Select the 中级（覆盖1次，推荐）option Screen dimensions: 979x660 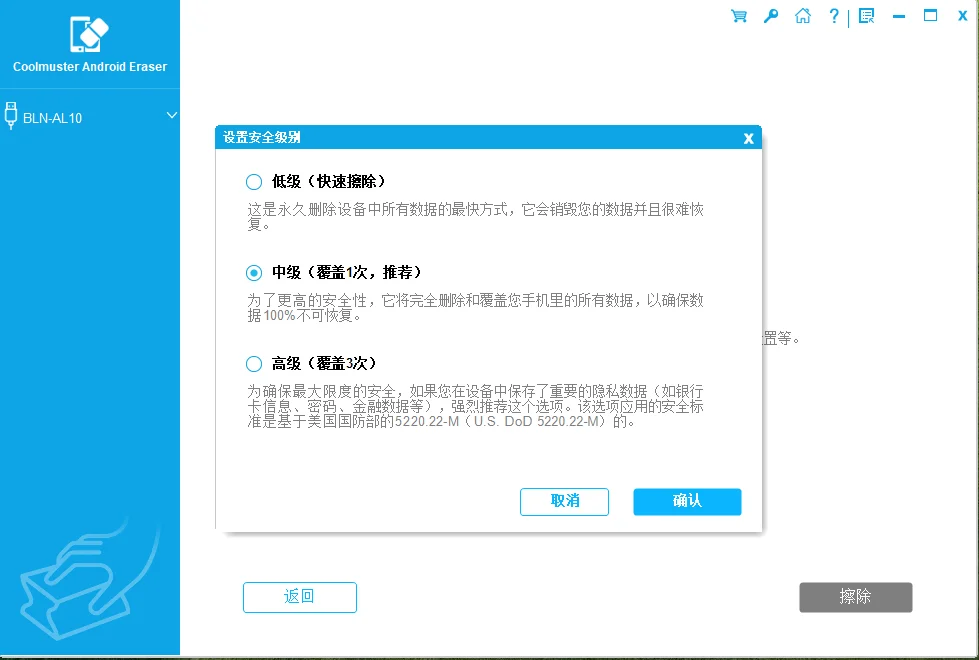254,272
